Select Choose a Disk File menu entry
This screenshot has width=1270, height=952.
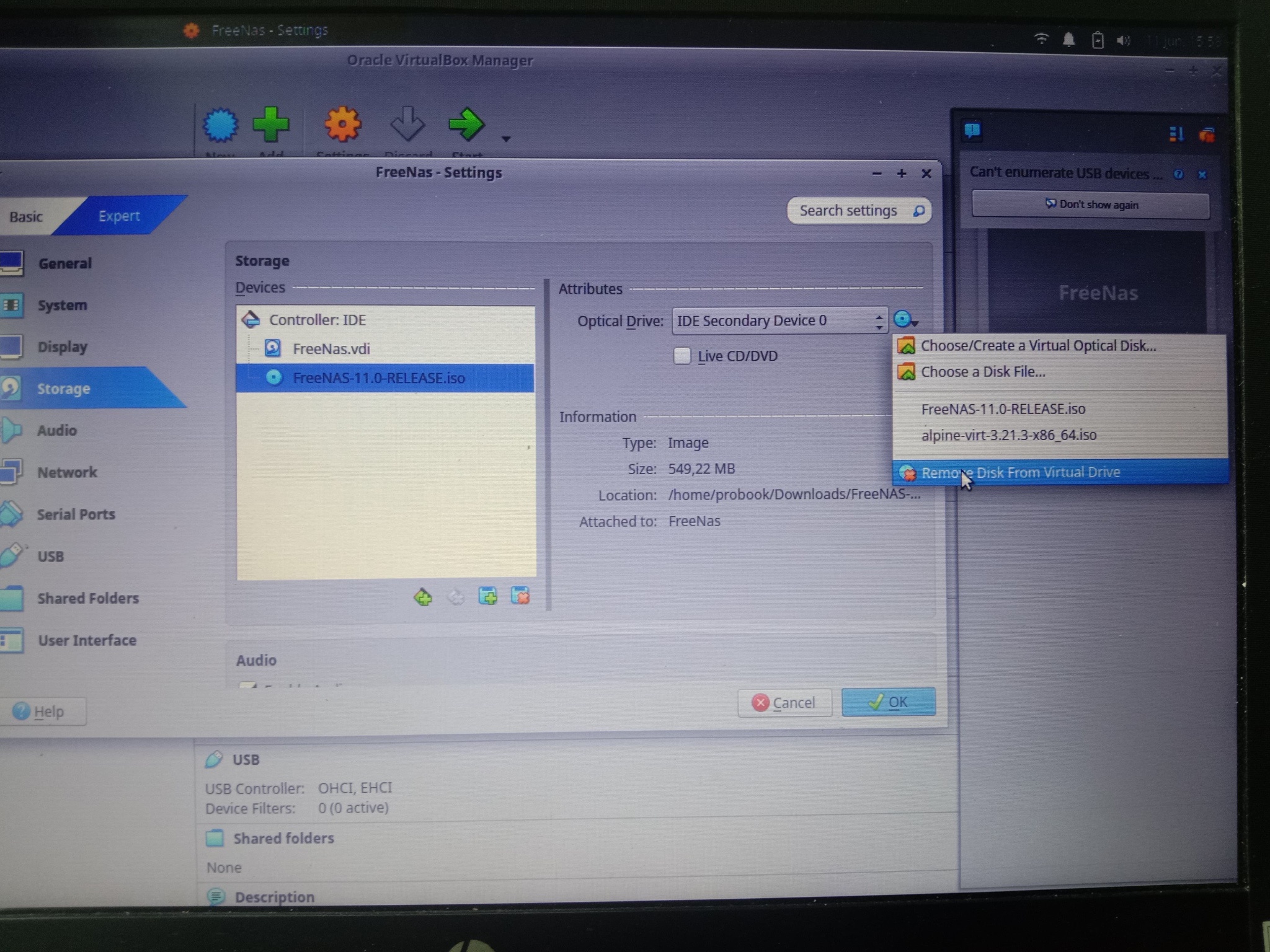[x=1060, y=372]
